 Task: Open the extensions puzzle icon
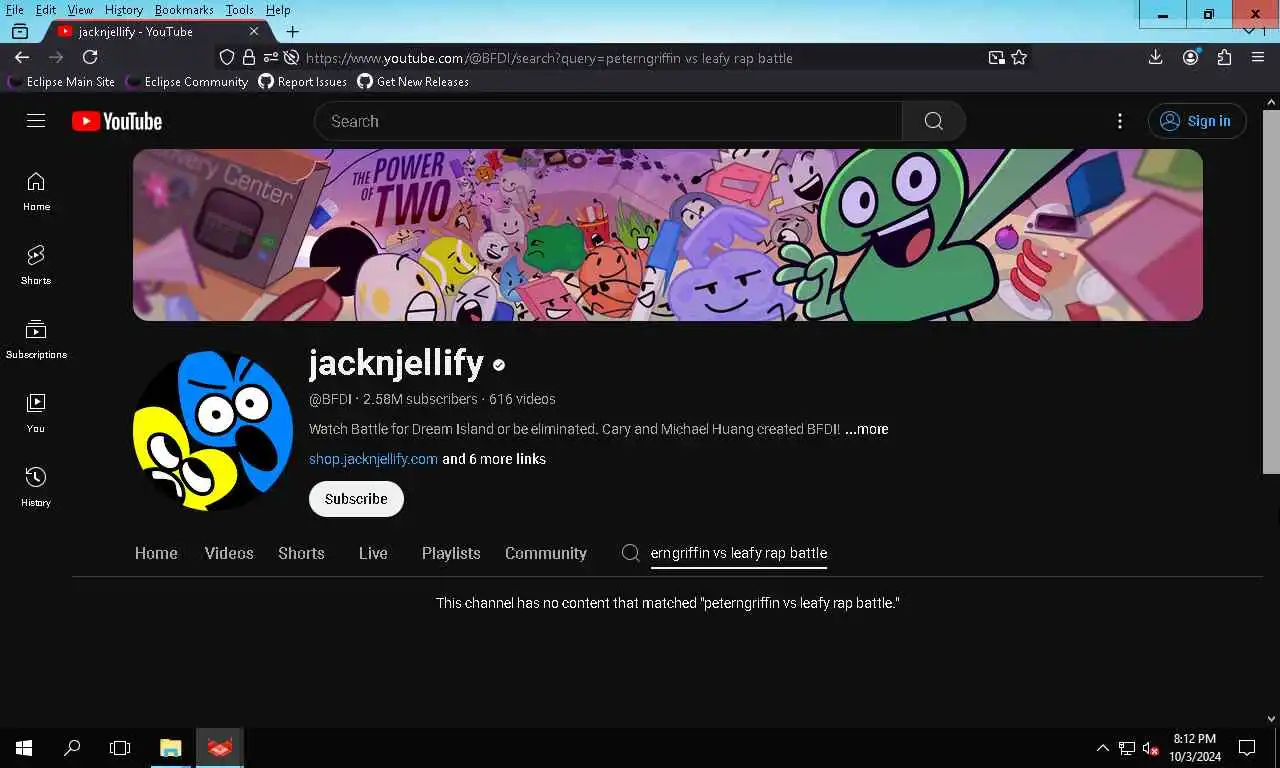(1224, 58)
